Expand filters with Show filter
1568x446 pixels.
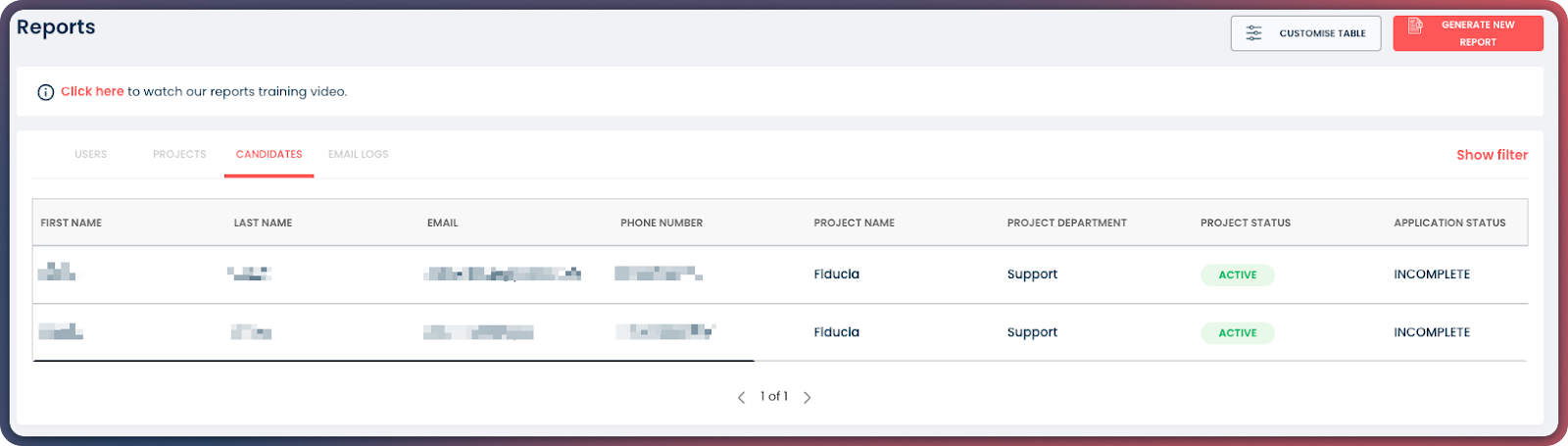point(1492,155)
